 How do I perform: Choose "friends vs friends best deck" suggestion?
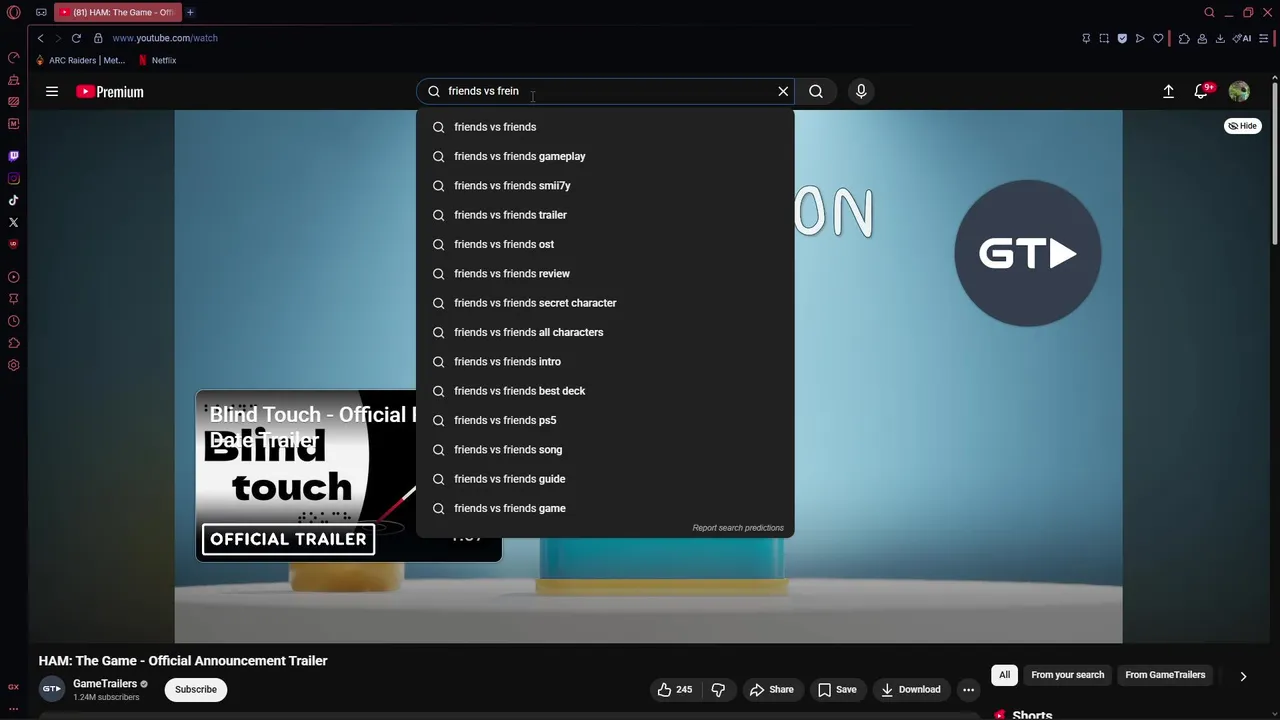605,391
